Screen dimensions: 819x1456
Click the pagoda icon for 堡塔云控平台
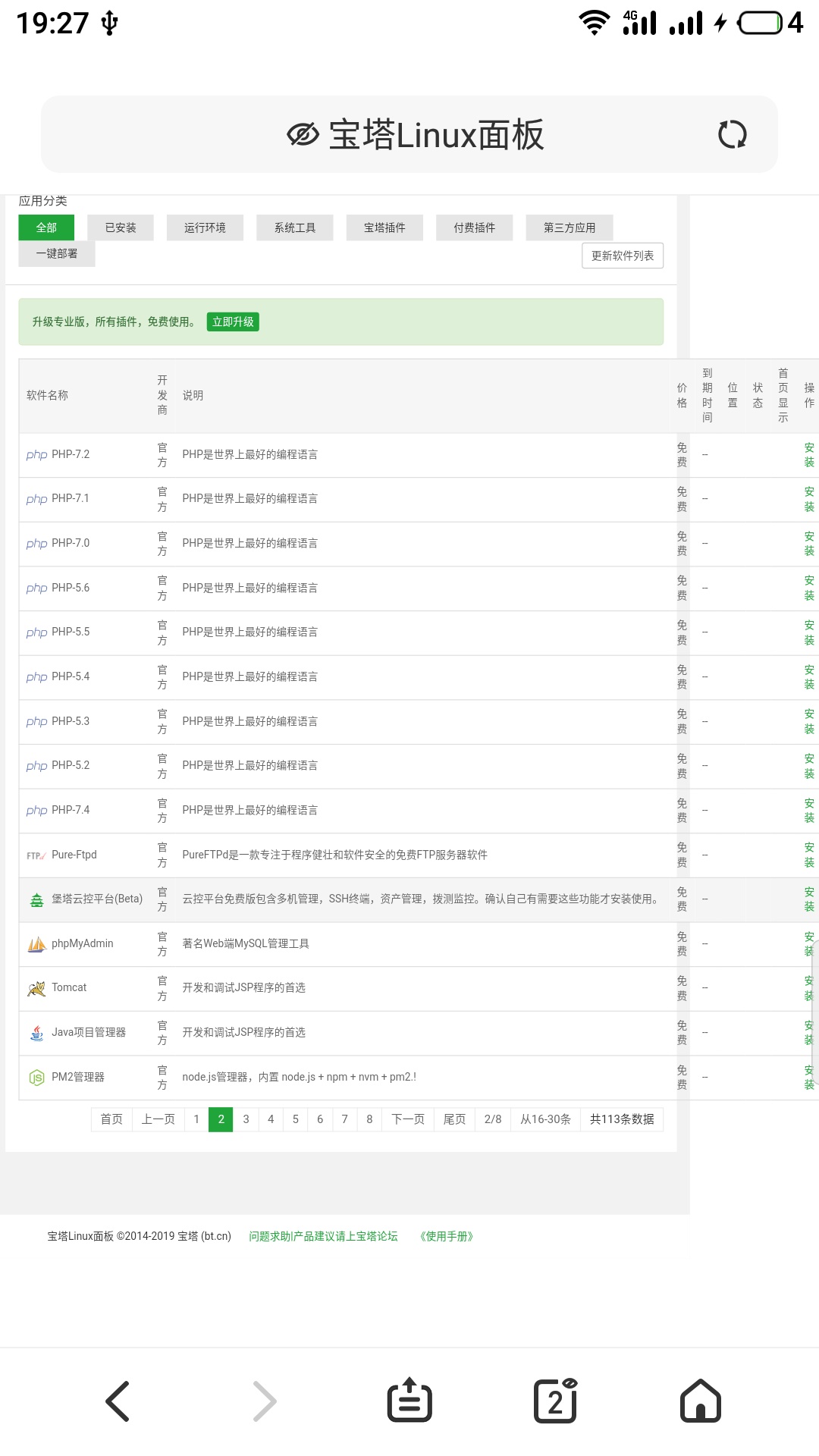point(36,899)
